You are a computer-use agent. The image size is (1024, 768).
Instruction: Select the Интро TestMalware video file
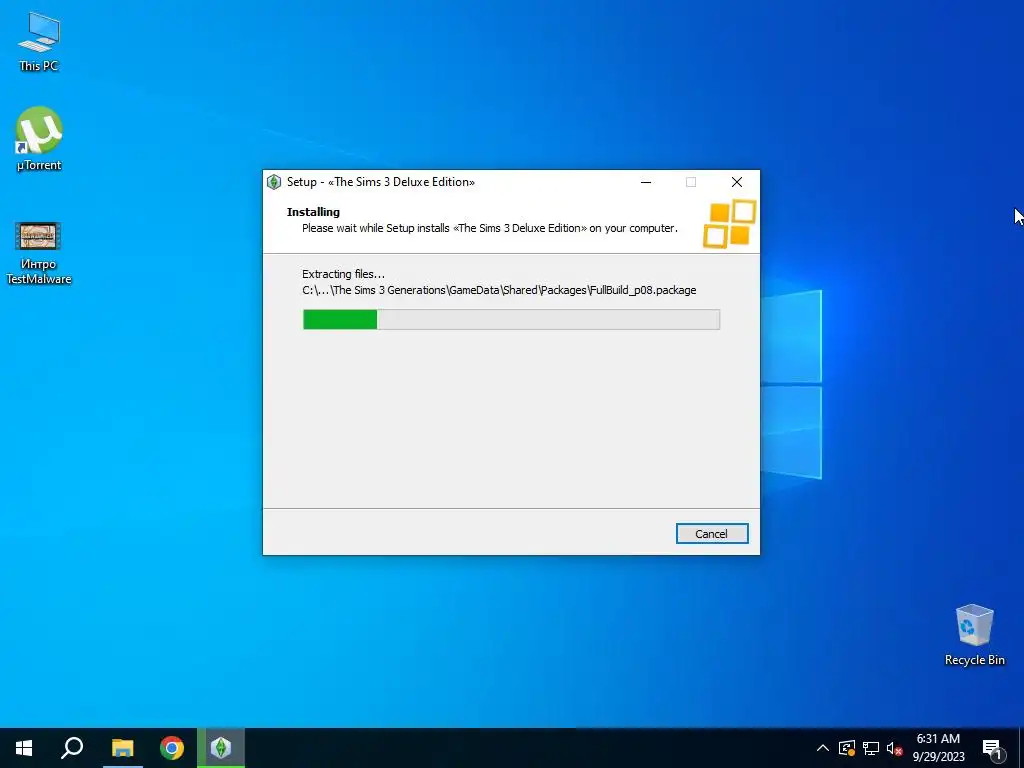click(x=39, y=253)
